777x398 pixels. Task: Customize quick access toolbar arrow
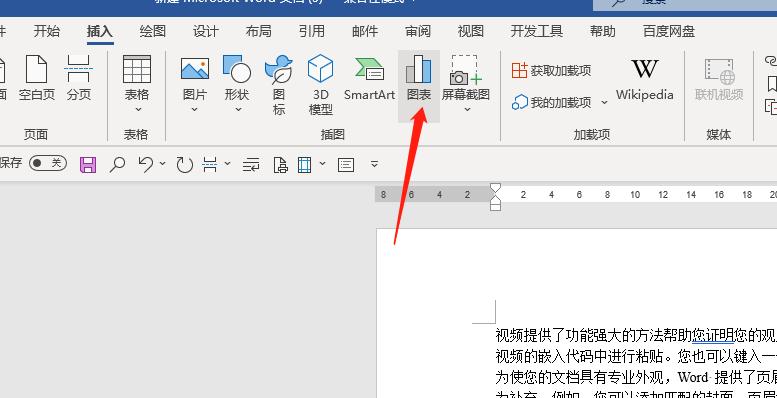375,164
